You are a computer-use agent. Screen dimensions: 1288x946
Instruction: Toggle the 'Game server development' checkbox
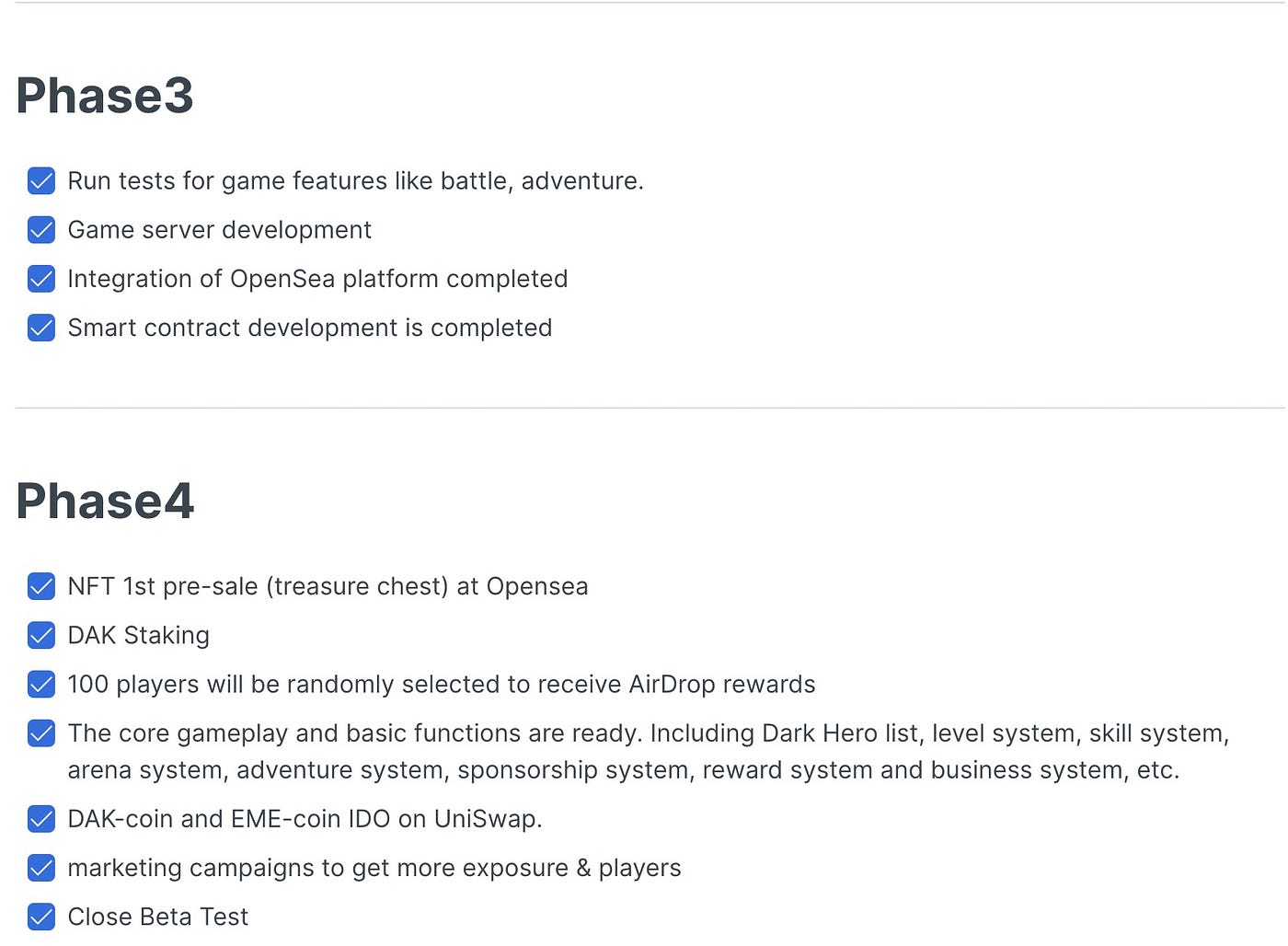click(x=41, y=229)
